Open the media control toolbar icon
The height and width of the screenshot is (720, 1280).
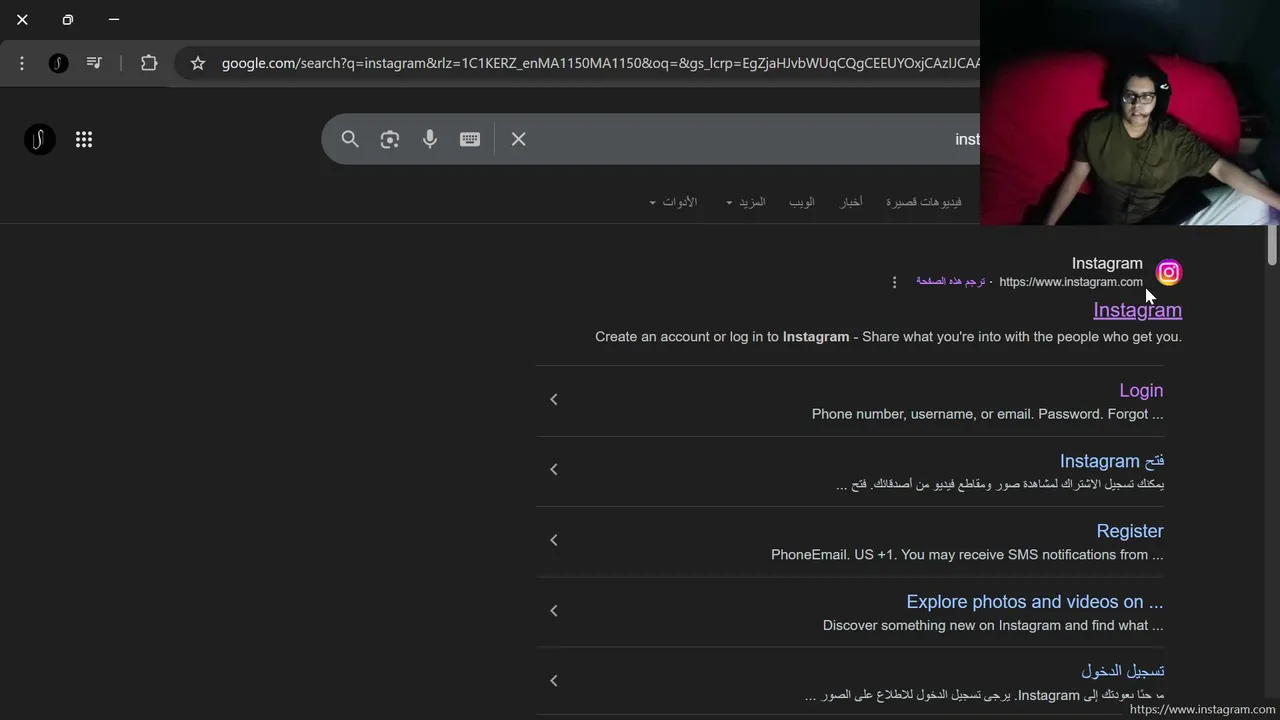(94, 63)
